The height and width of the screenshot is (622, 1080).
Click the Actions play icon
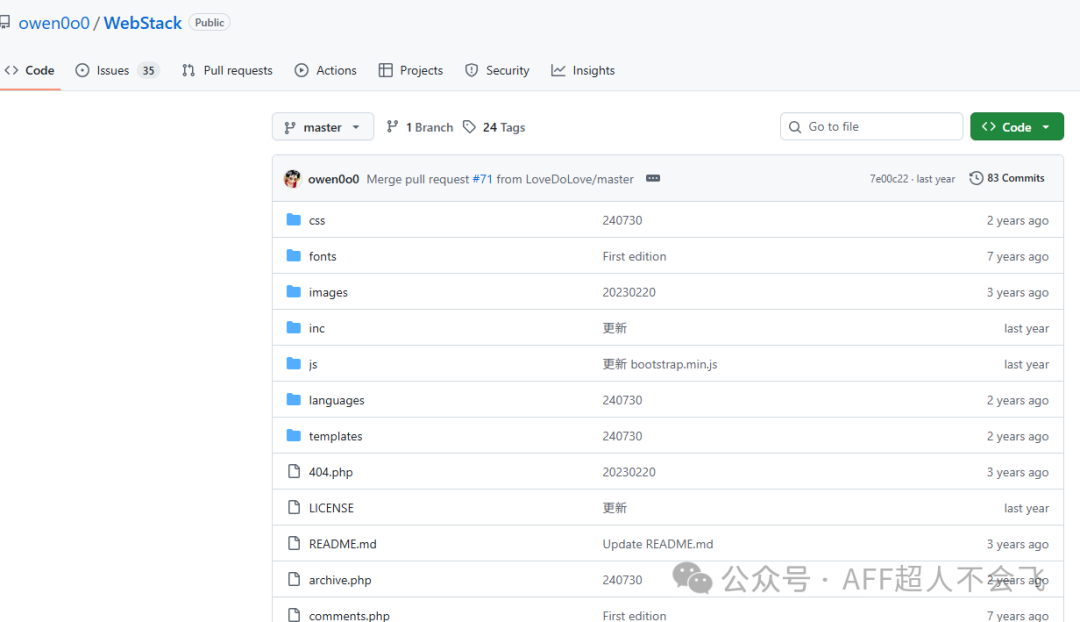(301, 70)
